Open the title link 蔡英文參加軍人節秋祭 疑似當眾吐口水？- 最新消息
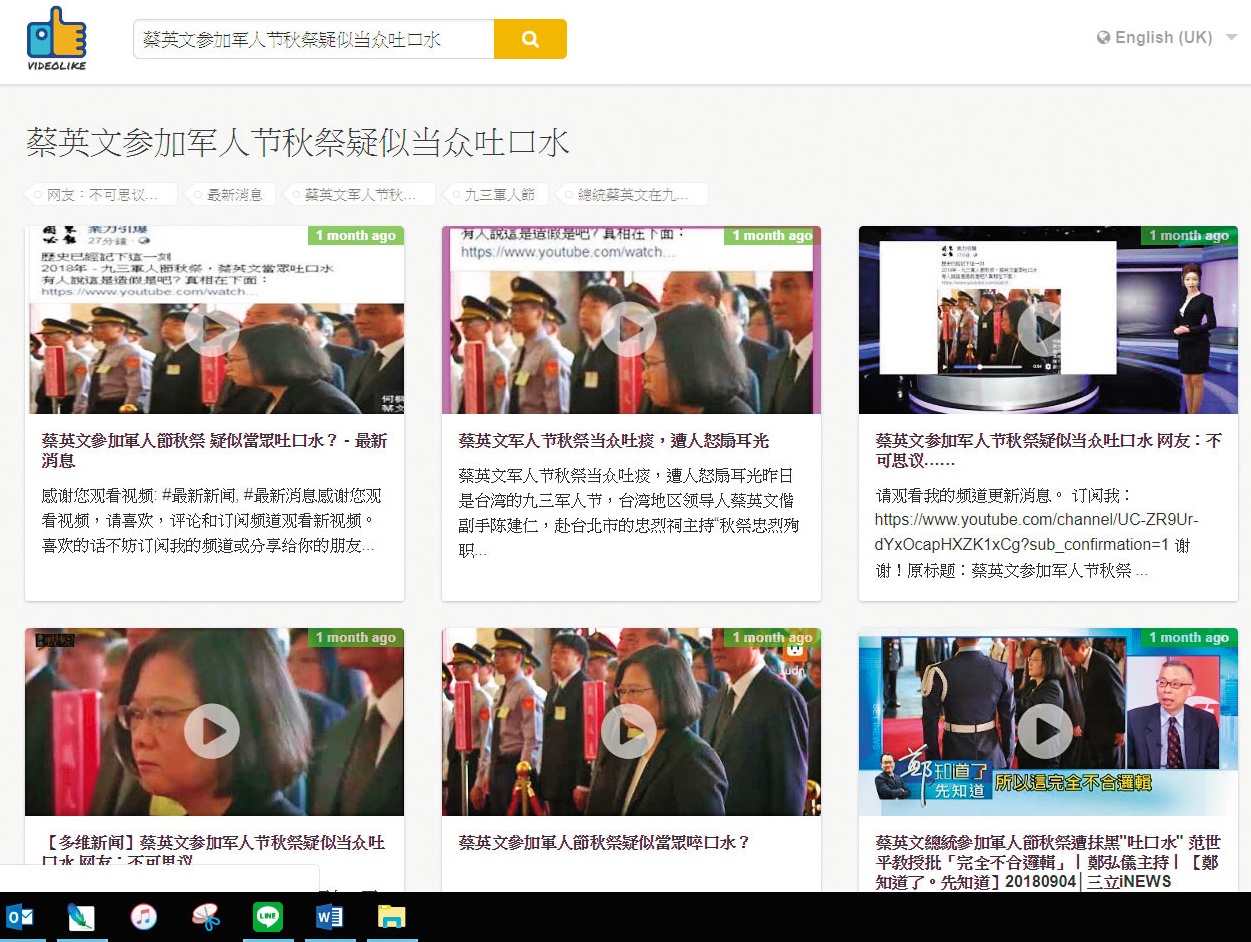 [x=214, y=450]
